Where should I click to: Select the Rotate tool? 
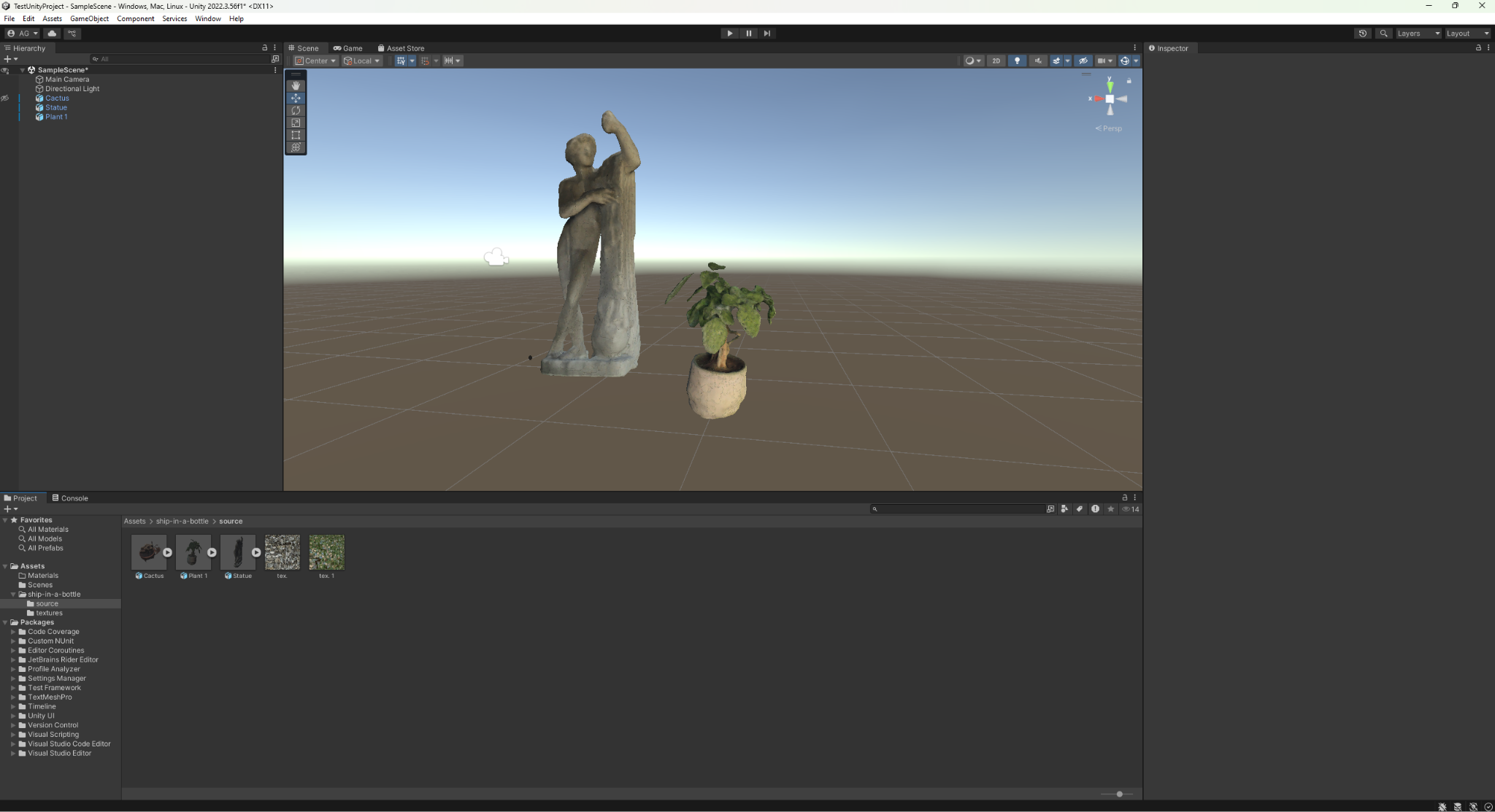296,110
